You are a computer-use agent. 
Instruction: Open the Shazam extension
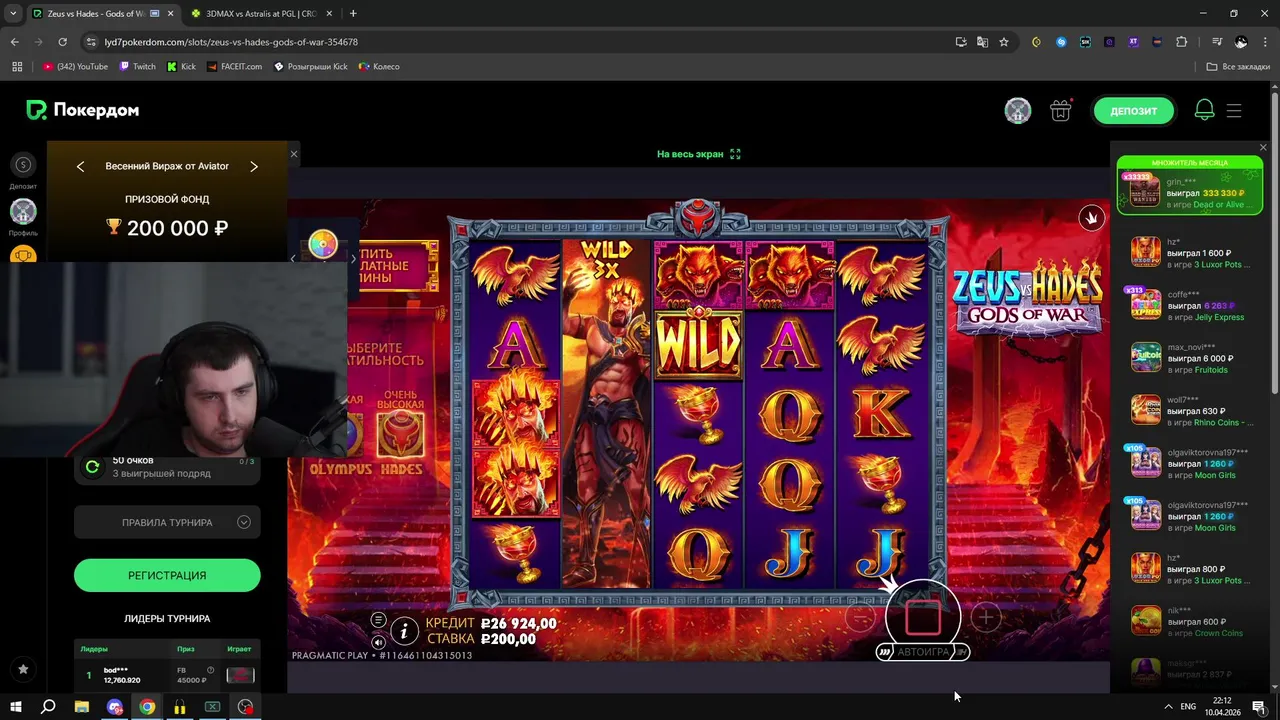click(1061, 42)
